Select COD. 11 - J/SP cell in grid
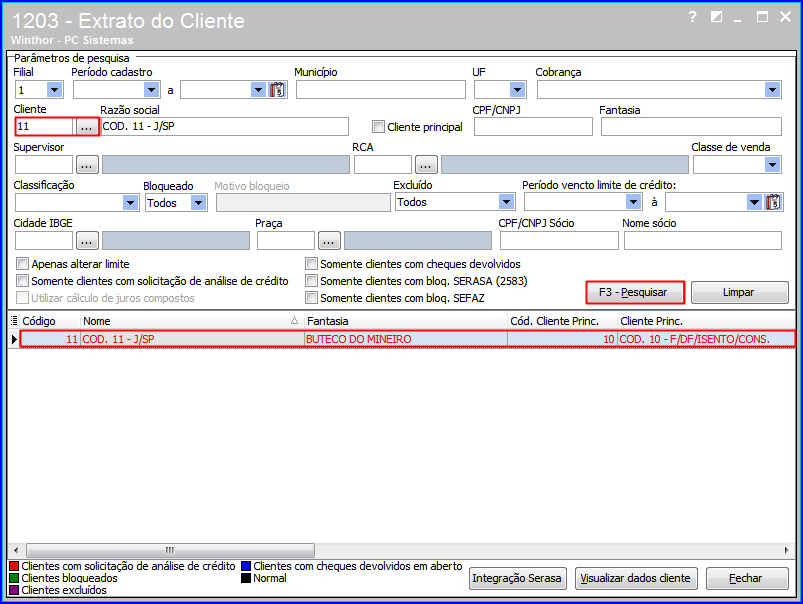This screenshot has height=604, width=803. tap(193, 339)
